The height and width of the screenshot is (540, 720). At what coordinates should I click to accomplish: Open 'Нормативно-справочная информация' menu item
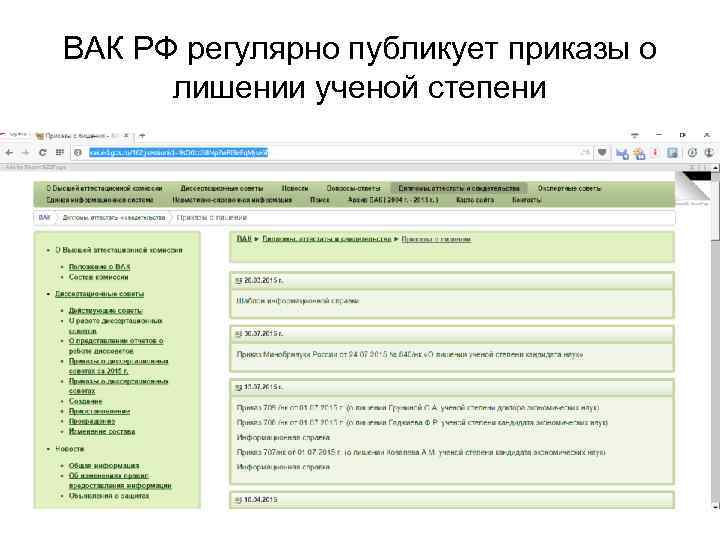click(x=232, y=200)
